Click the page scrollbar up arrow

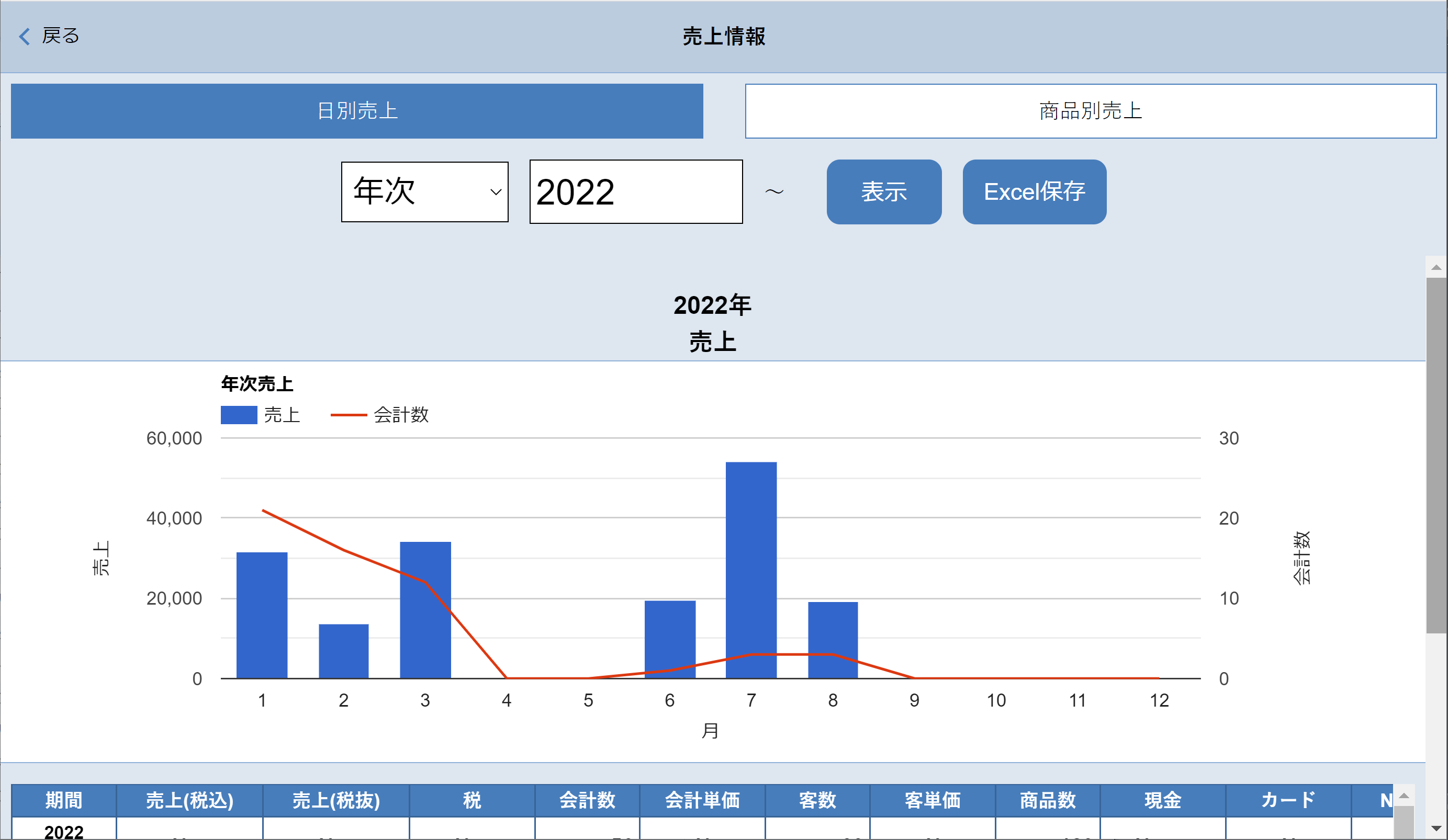pyautogui.click(x=1436, y=267)
